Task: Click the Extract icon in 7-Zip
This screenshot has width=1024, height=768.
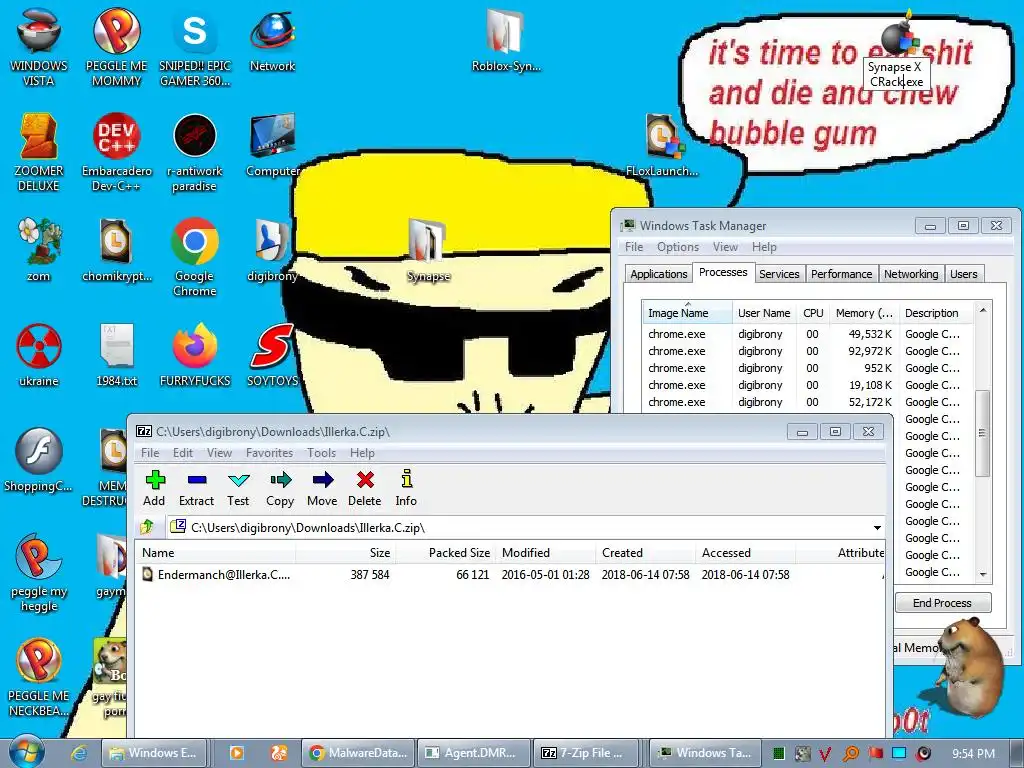Action: click(197, 488)
